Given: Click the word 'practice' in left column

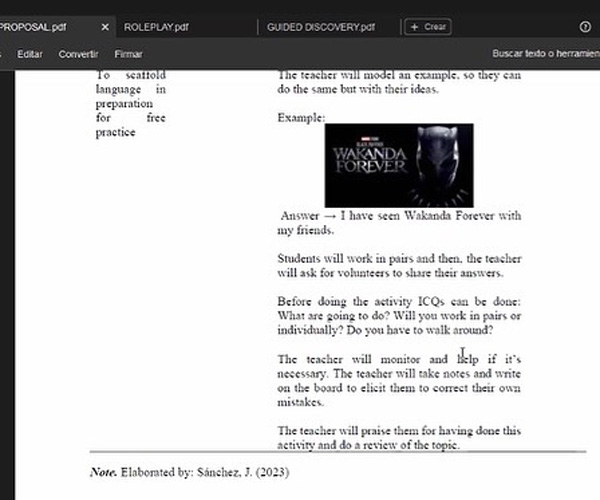Looking at the screenshot, I should [116, 132].
